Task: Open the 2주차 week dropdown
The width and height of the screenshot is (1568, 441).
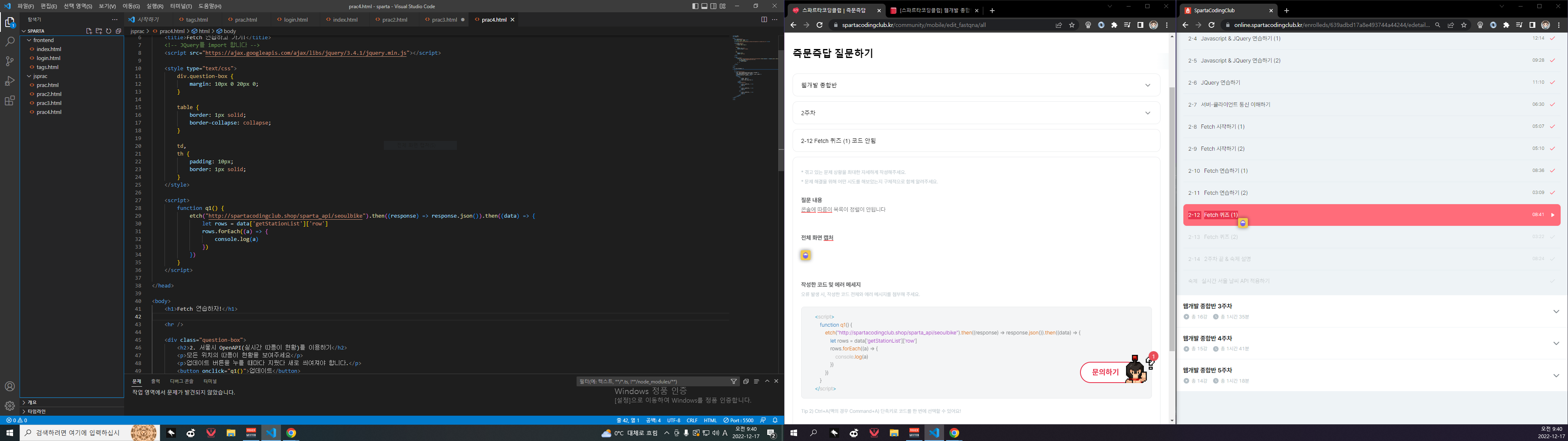Action: pyautogui.click(x=976, y=113)
